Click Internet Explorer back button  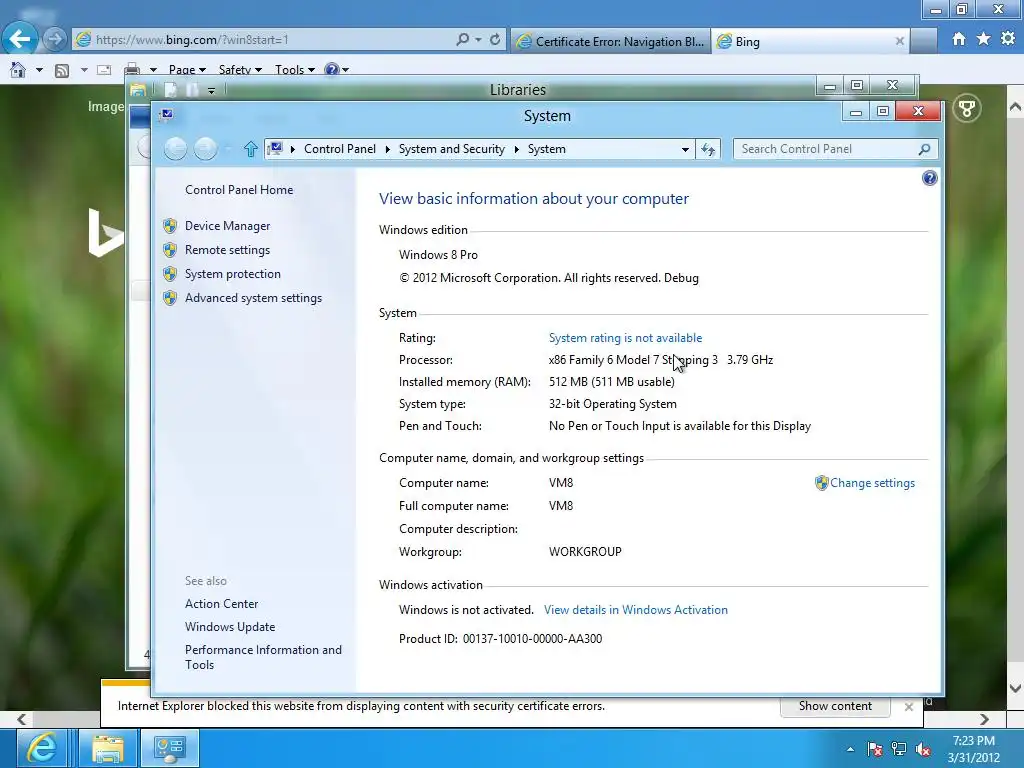click(20, 39)
